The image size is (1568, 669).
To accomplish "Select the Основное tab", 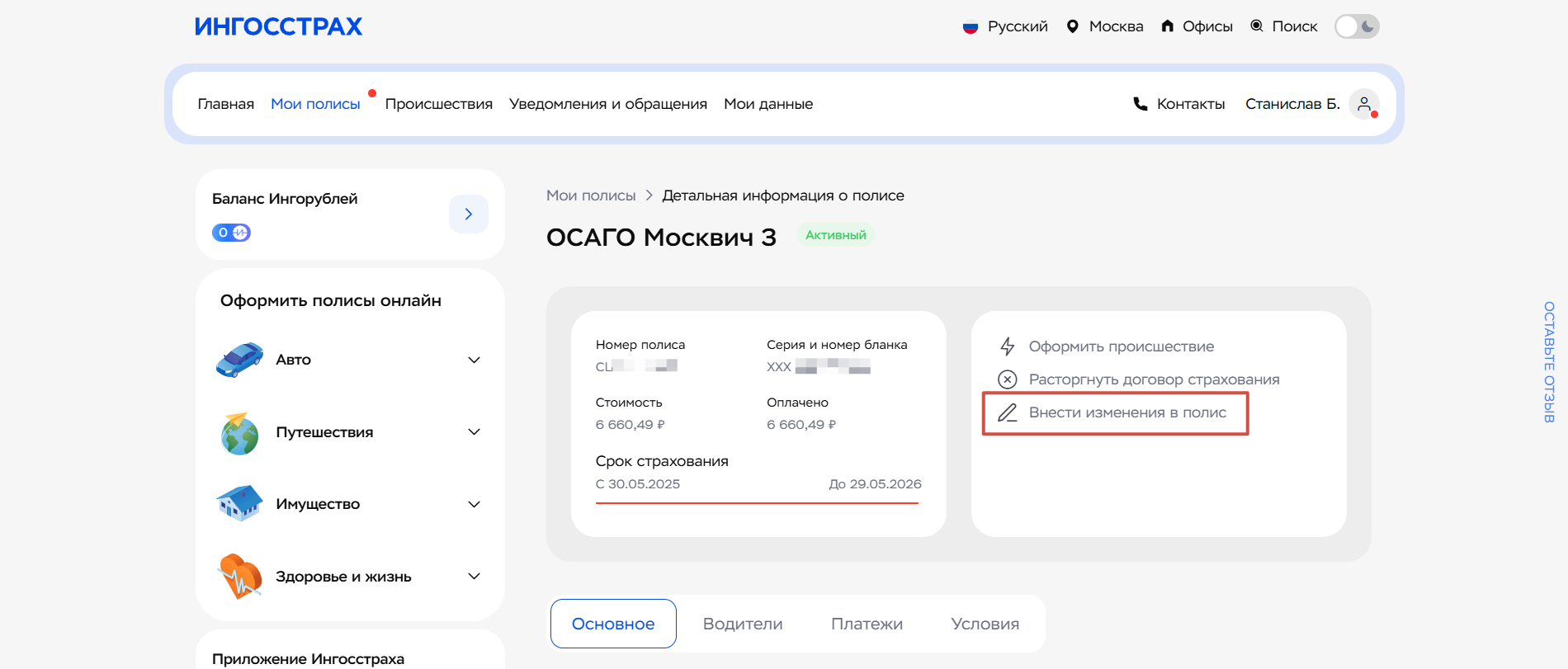I will (613, 624).
